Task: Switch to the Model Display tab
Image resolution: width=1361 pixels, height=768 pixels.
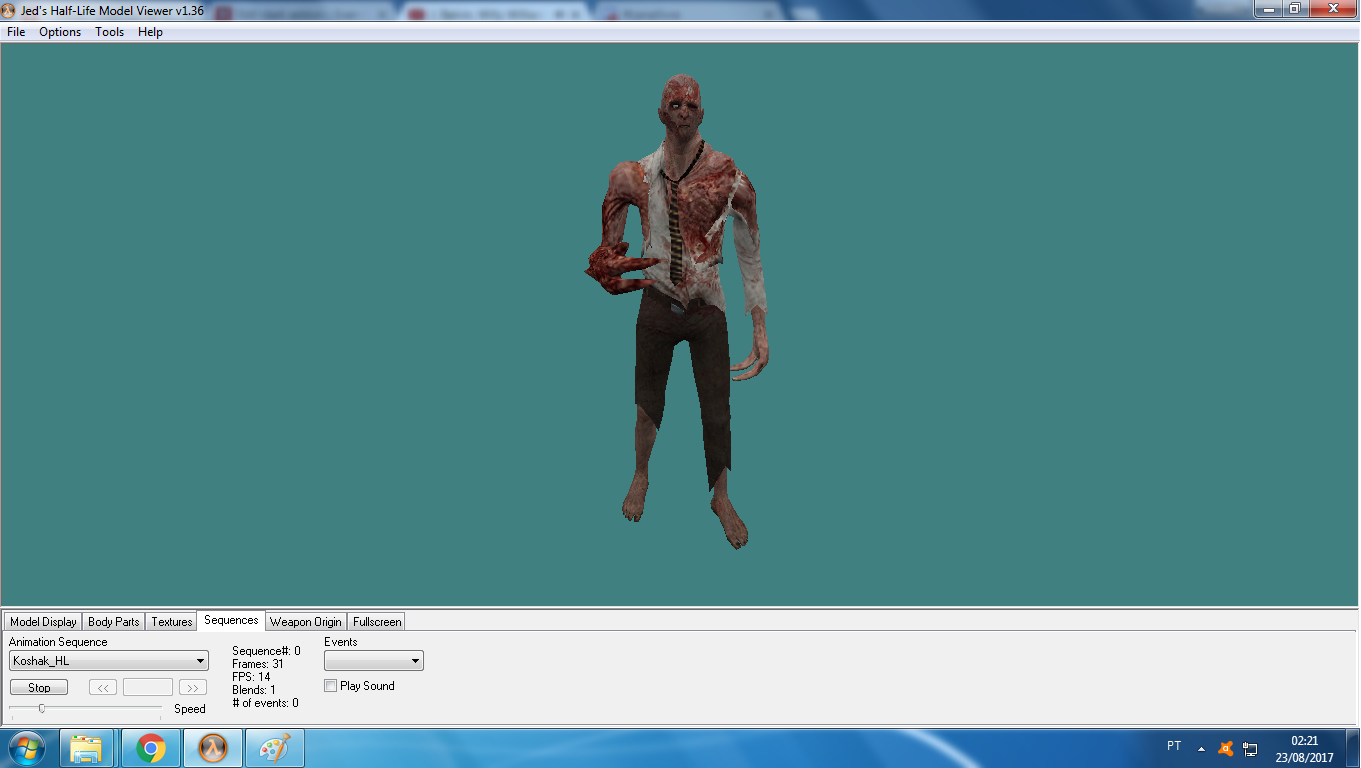Action: (x=43, y=622)
